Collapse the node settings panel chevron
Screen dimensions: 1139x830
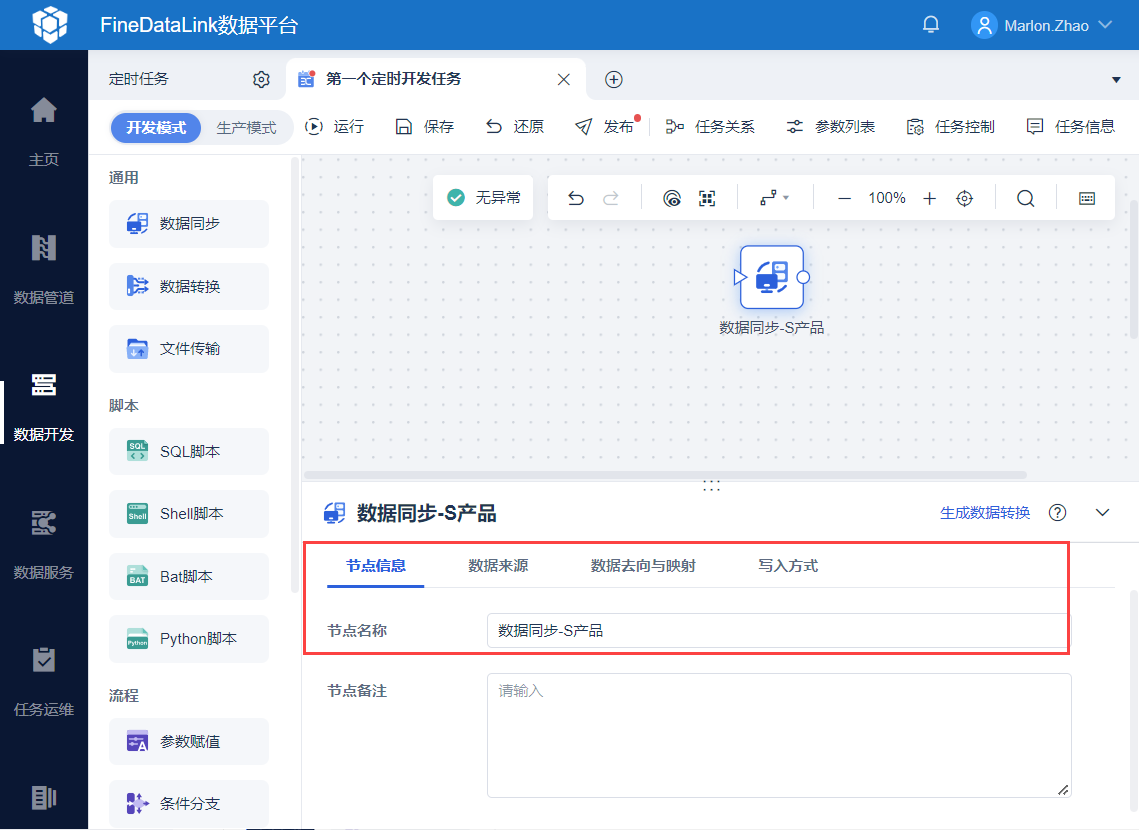(1102, 513)
